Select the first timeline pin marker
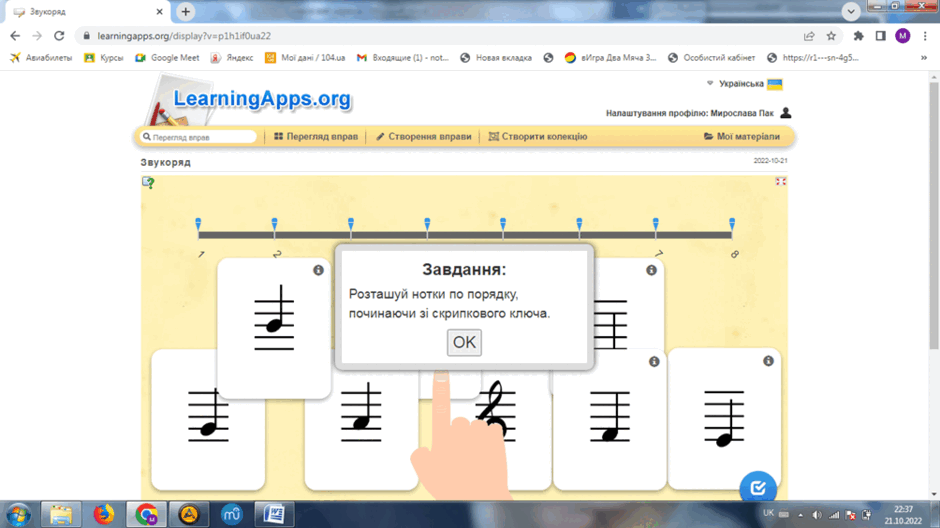This screenshot has width=940, height=528. point(198,225)
